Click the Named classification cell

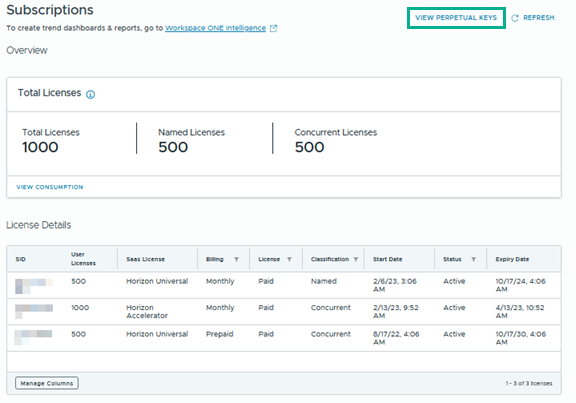coord(324,281)
